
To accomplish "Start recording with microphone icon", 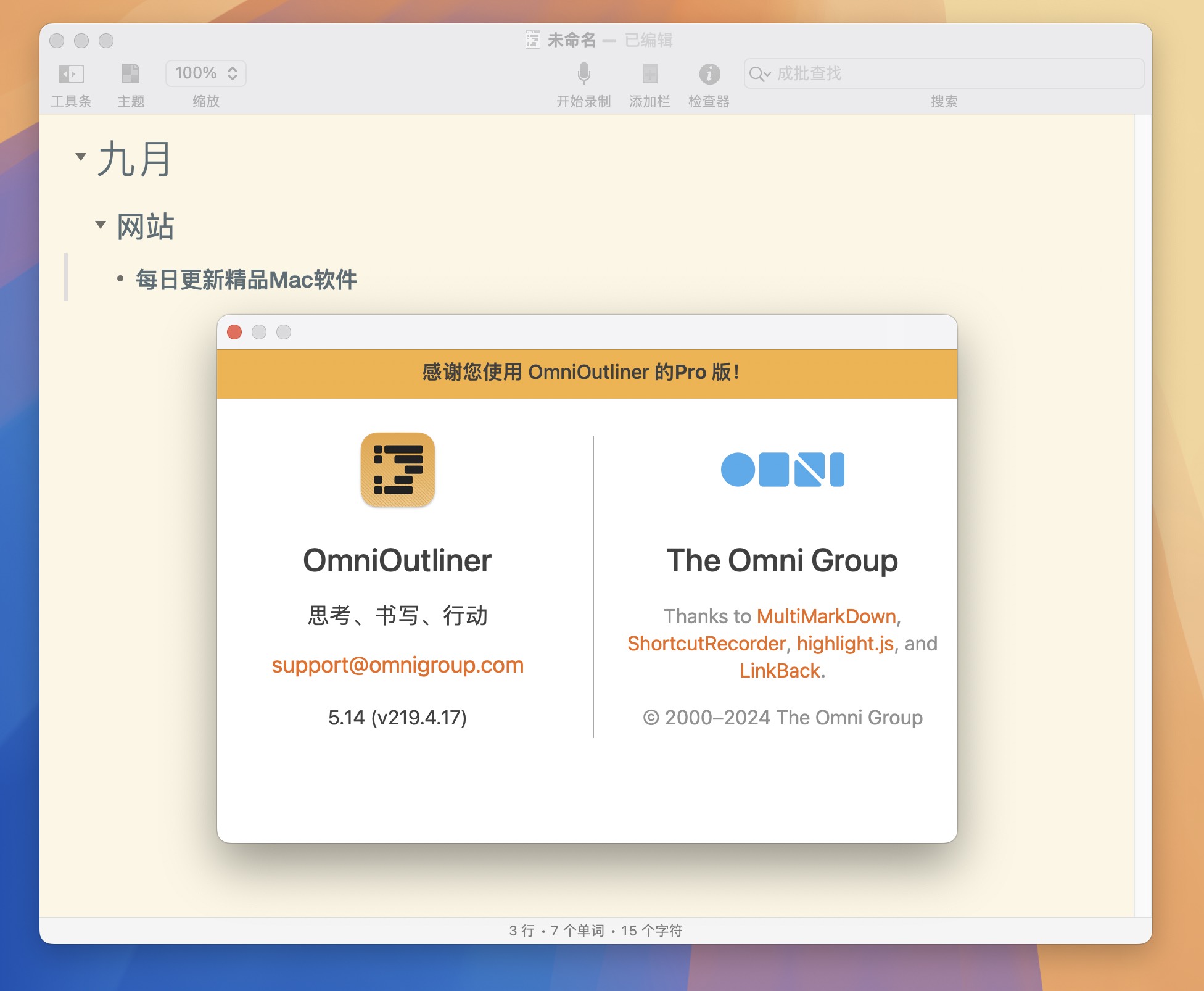I will 583,73.
